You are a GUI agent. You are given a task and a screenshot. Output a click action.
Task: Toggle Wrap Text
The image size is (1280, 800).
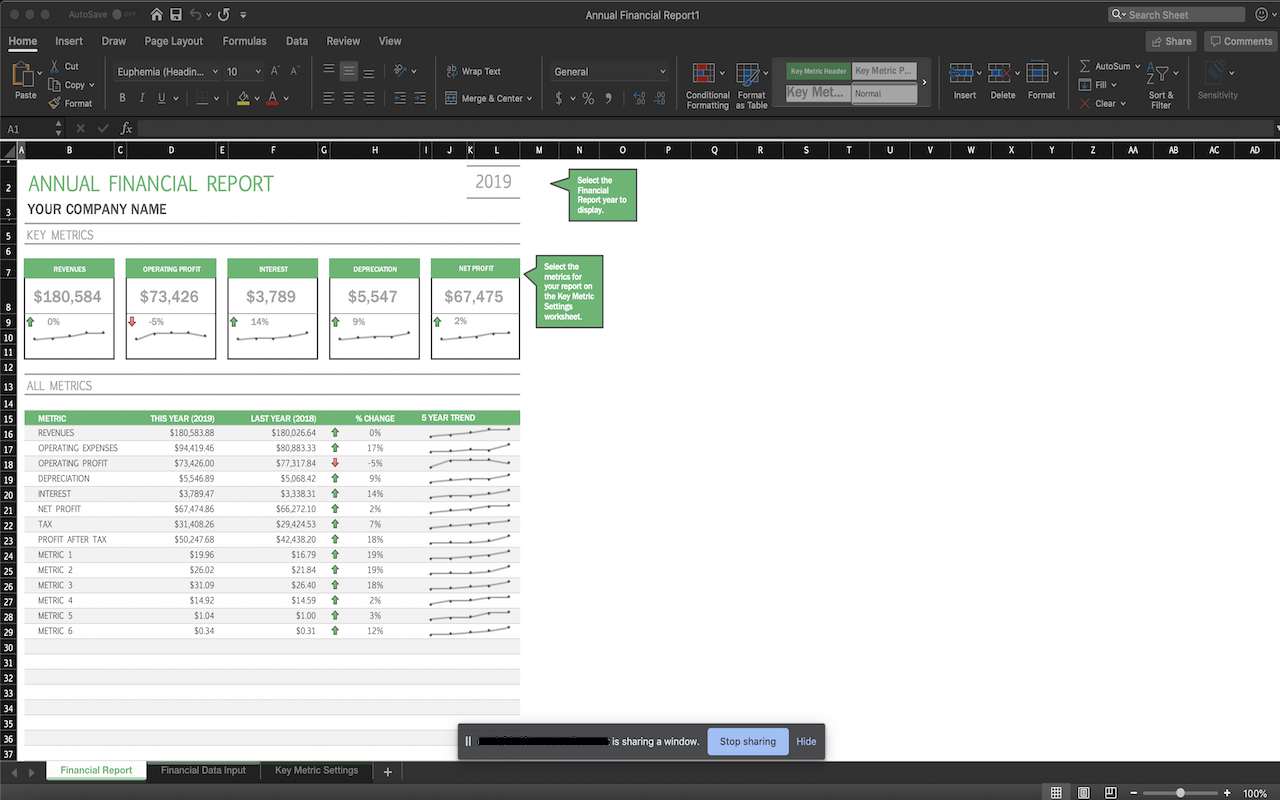click(x=474, y=71)
